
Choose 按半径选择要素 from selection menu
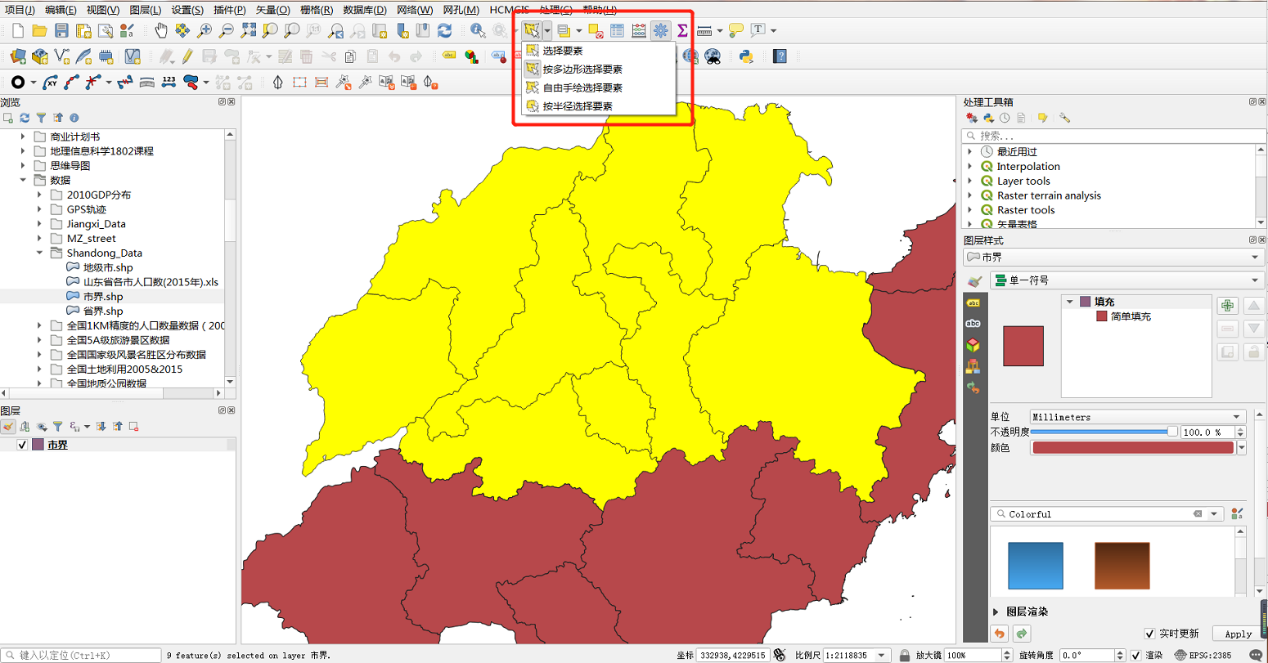tap(577, 106)
